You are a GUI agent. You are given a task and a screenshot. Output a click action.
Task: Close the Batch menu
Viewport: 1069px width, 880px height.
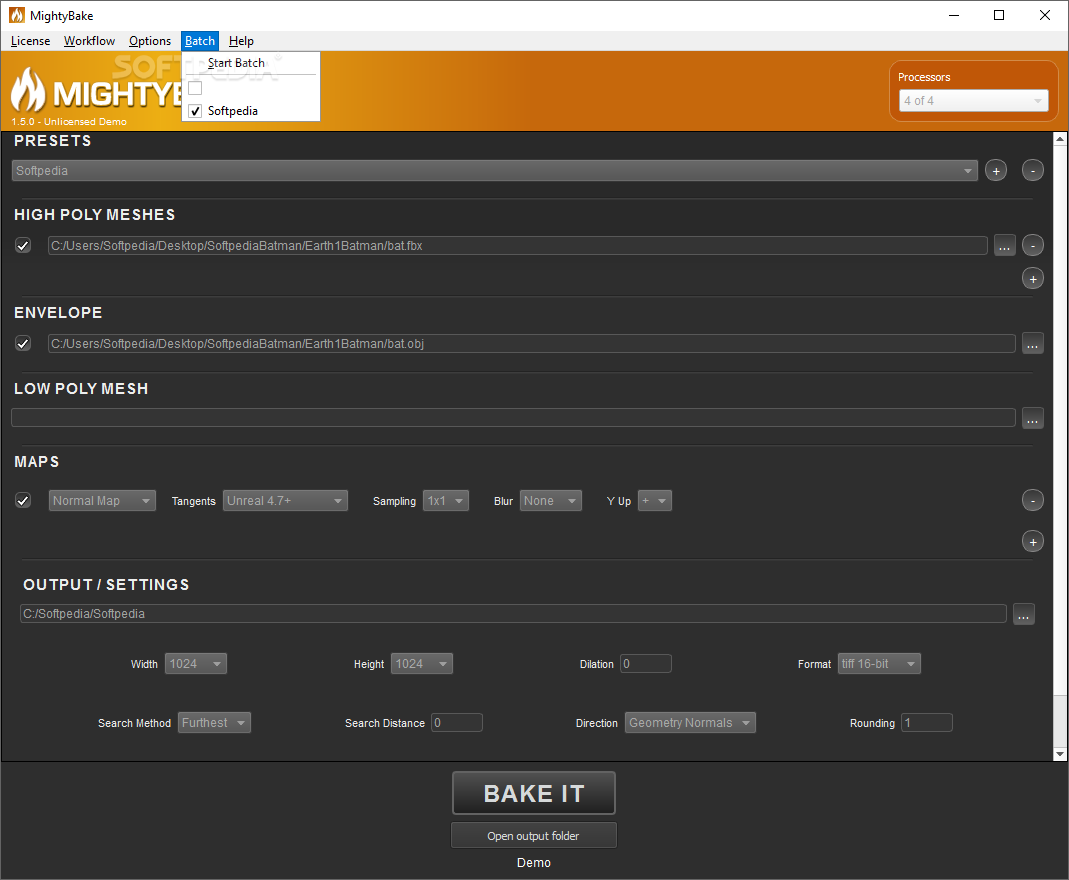tap(200, 41)
